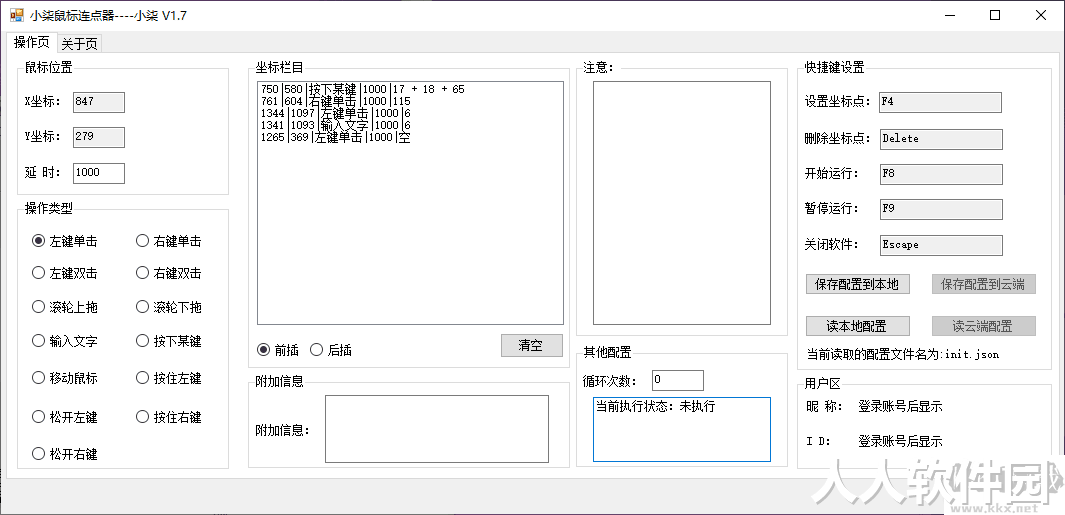
Task: Choose the 松开左键 radio button
Action: click(x=65, y=417)
